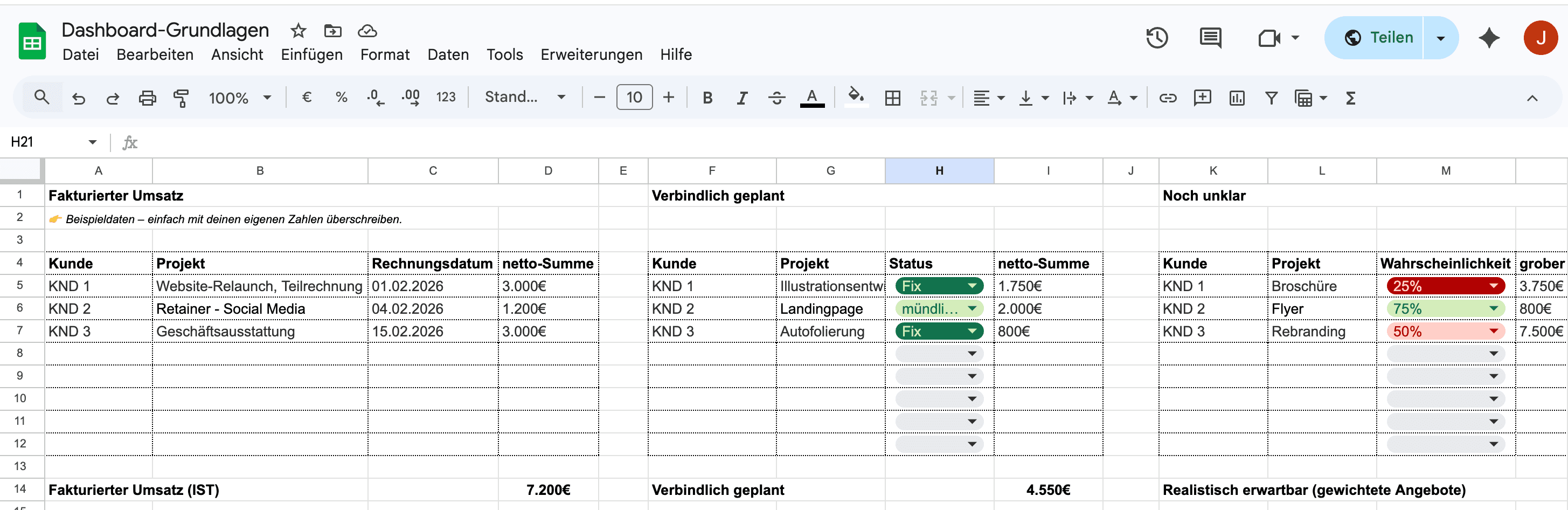The height and width of the screenshot is (510, 1568).
Task: Select the paint format tool
Action: (x=181, y=98)
